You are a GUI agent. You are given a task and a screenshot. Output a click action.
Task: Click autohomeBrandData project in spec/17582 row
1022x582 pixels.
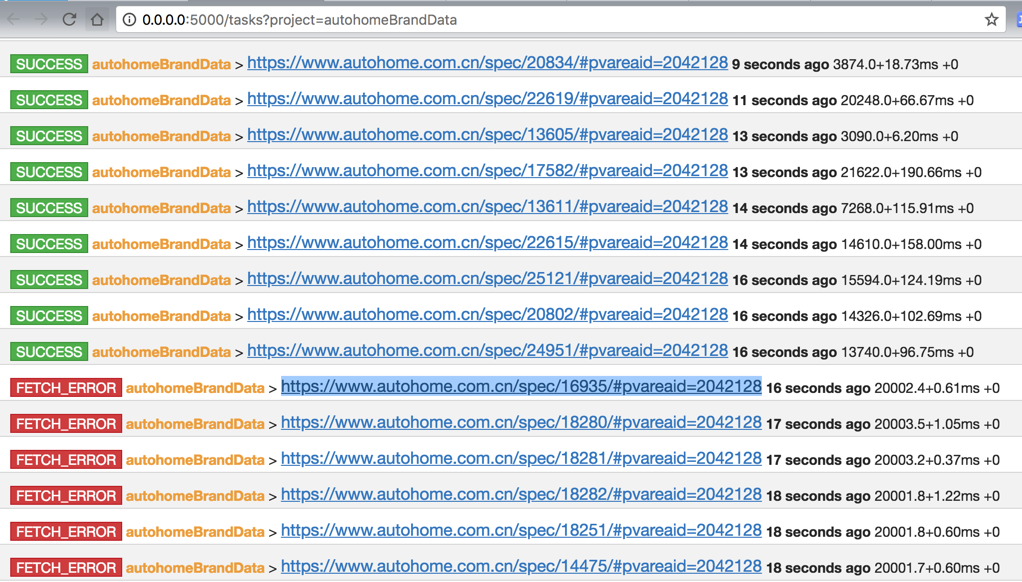pyautogui.click(x=161, y=171)
